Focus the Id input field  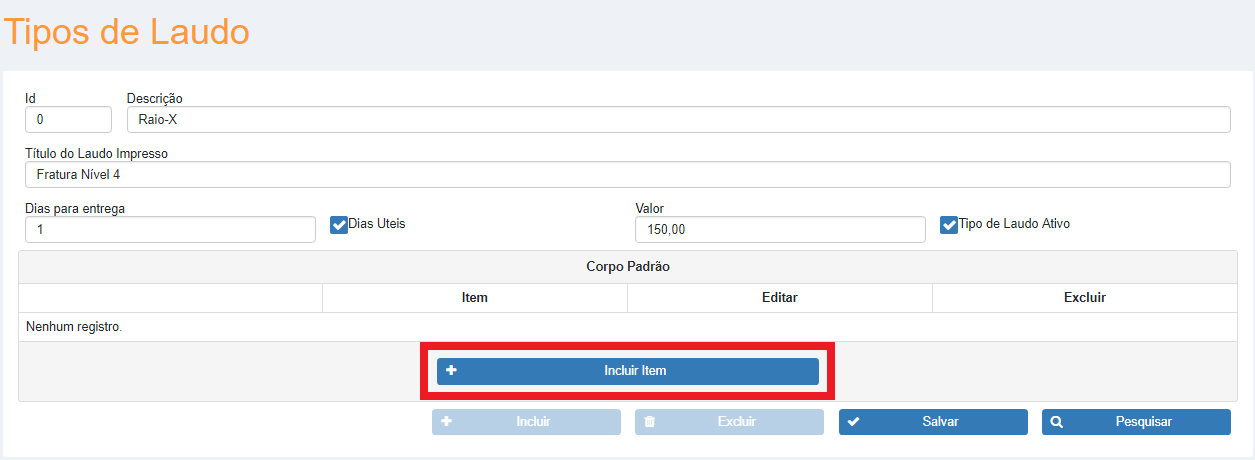click(68, 120)
